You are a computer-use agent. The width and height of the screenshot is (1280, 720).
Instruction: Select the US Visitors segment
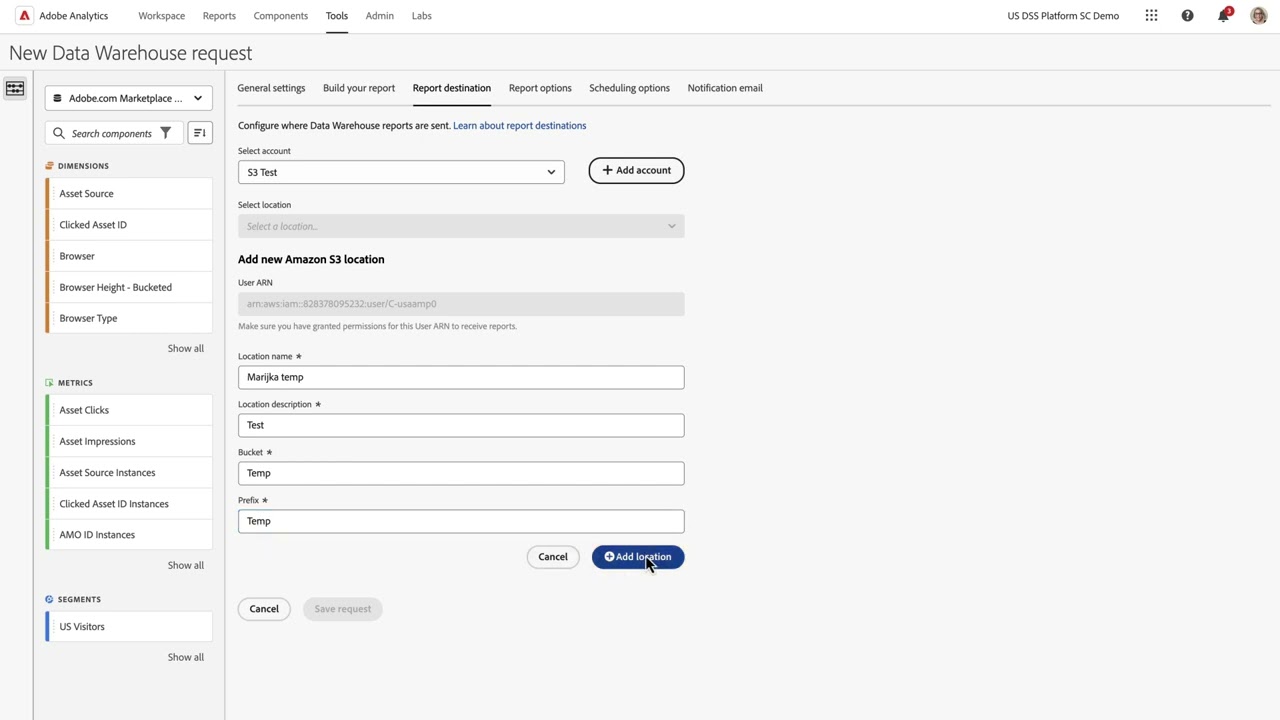pyautogui.click(x=129, y=627)
